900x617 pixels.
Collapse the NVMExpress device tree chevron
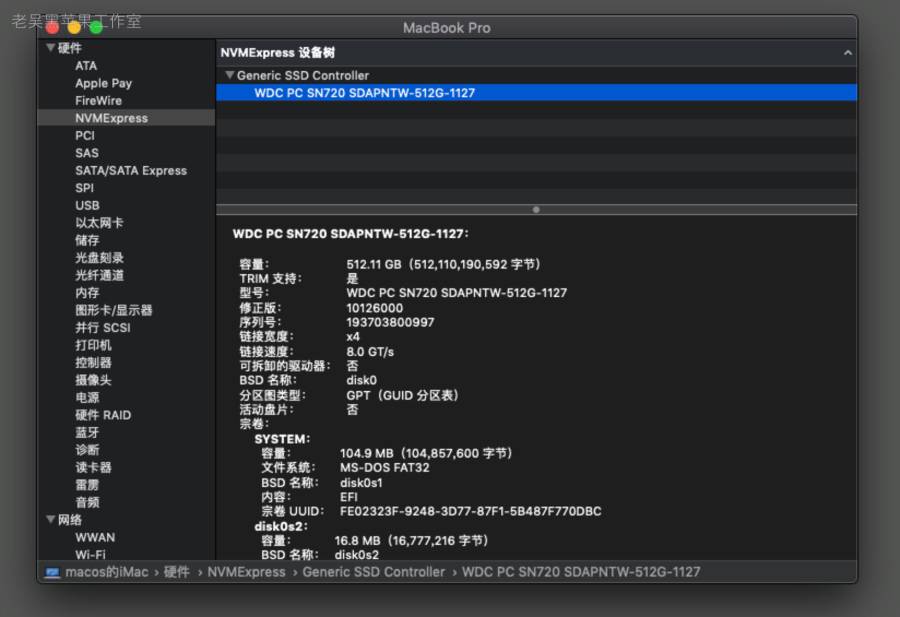(x=848, y=53)
